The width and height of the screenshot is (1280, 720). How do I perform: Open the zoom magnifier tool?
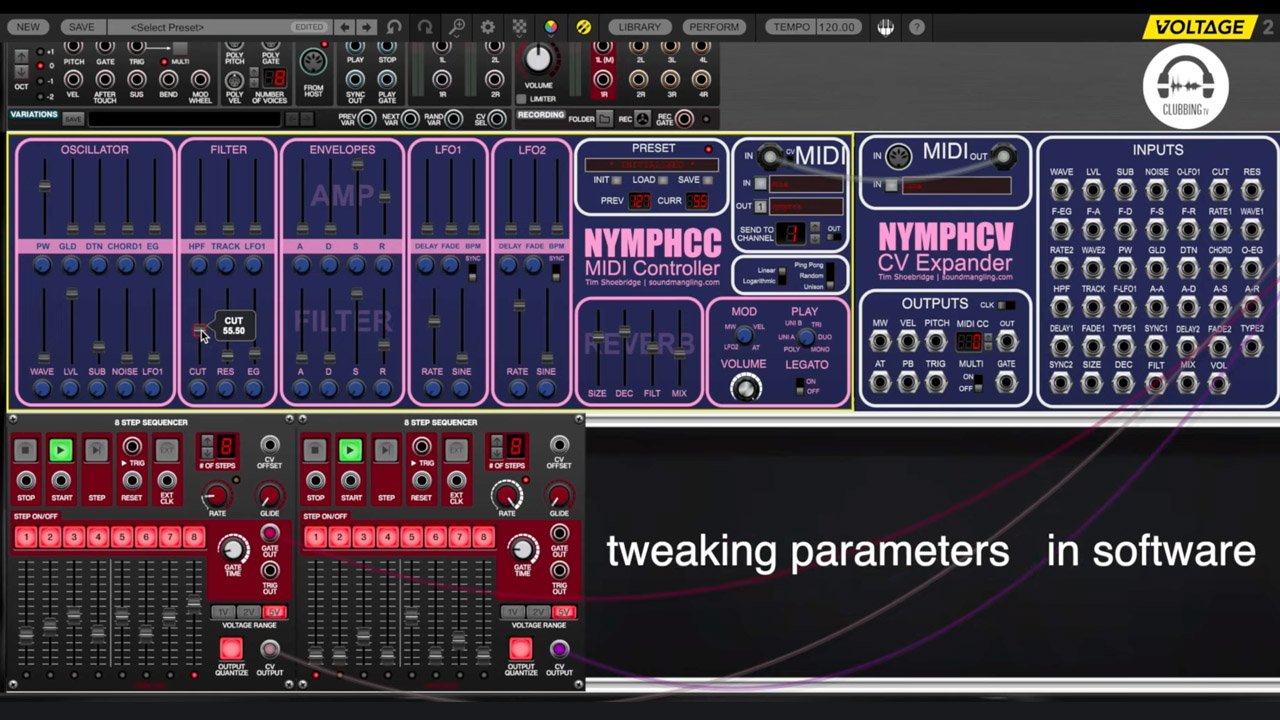pos(456,27)
